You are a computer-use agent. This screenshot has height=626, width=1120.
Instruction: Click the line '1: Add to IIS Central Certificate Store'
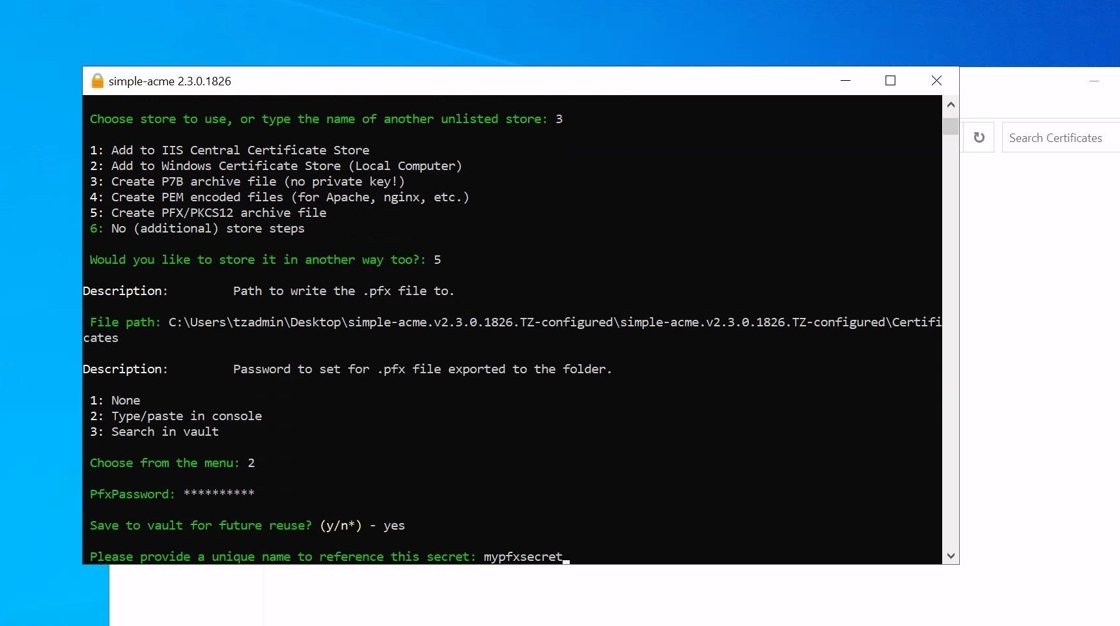pyautogui.click(x=229, y=150)
